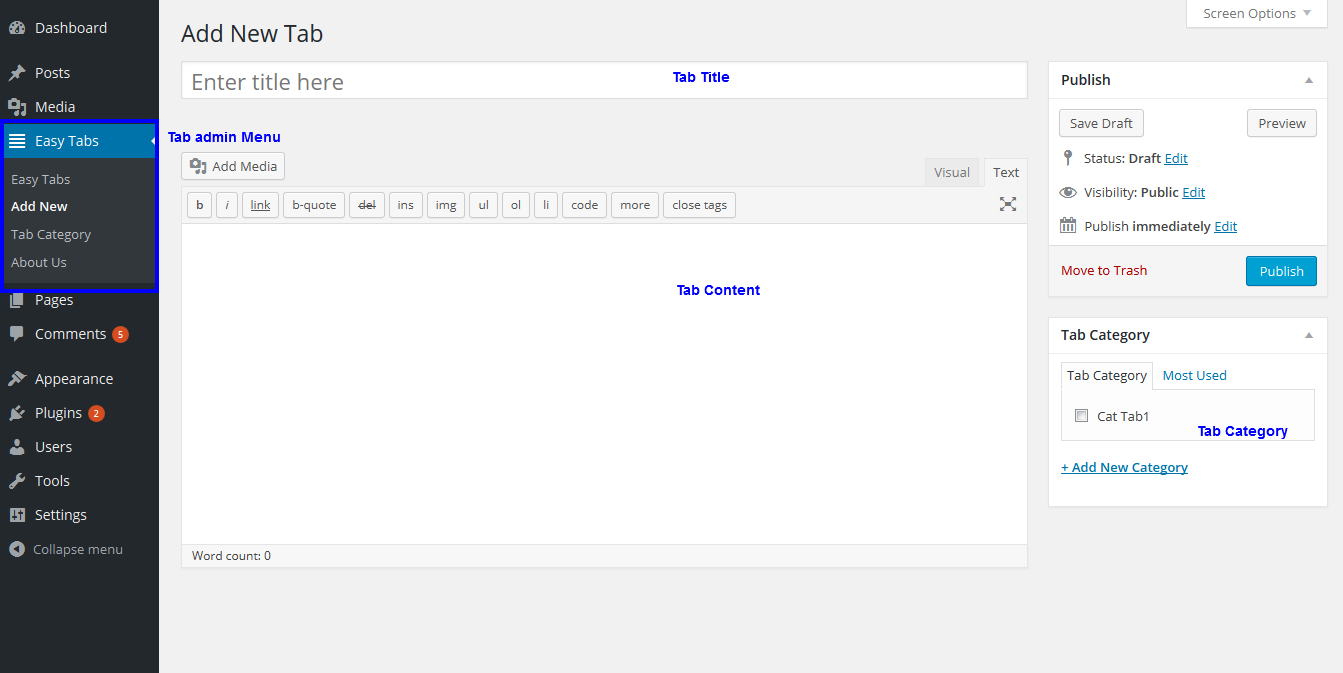Switch to the Visual editor tab
The height and width of the screenshot is (673, 1343).
tap(951, 172)
